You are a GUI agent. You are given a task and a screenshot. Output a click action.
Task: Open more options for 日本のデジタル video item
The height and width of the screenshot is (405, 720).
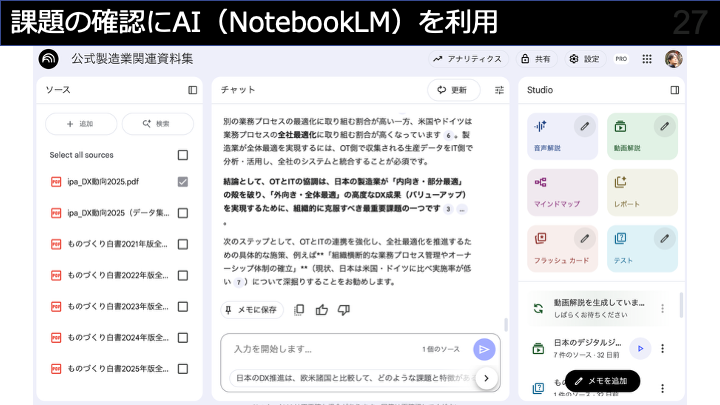point(662,348)
